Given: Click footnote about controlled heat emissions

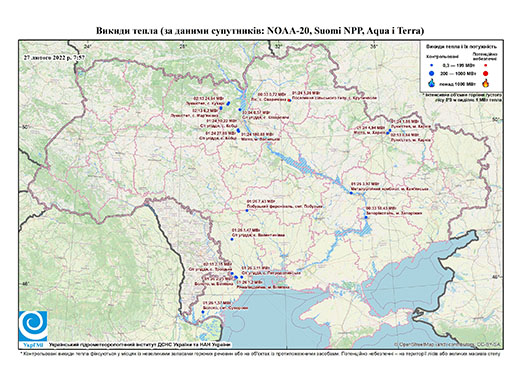Looking at the screenshot, I should point(260,353).
